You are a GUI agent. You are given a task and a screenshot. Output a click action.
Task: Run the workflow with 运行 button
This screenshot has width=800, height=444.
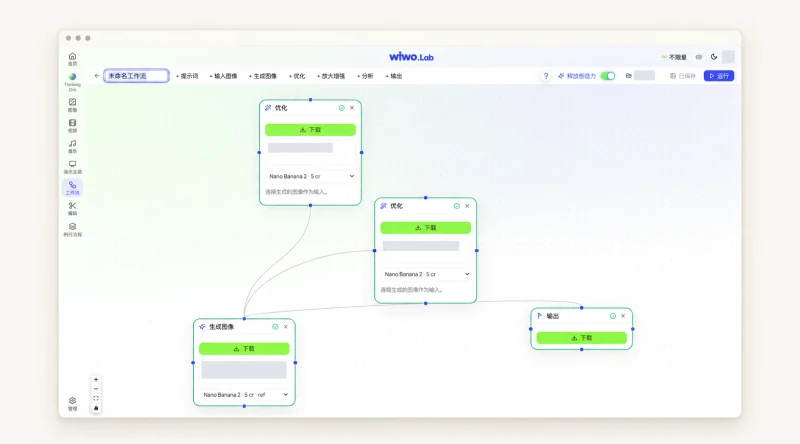pyautogui.click(x=719, y=76)
